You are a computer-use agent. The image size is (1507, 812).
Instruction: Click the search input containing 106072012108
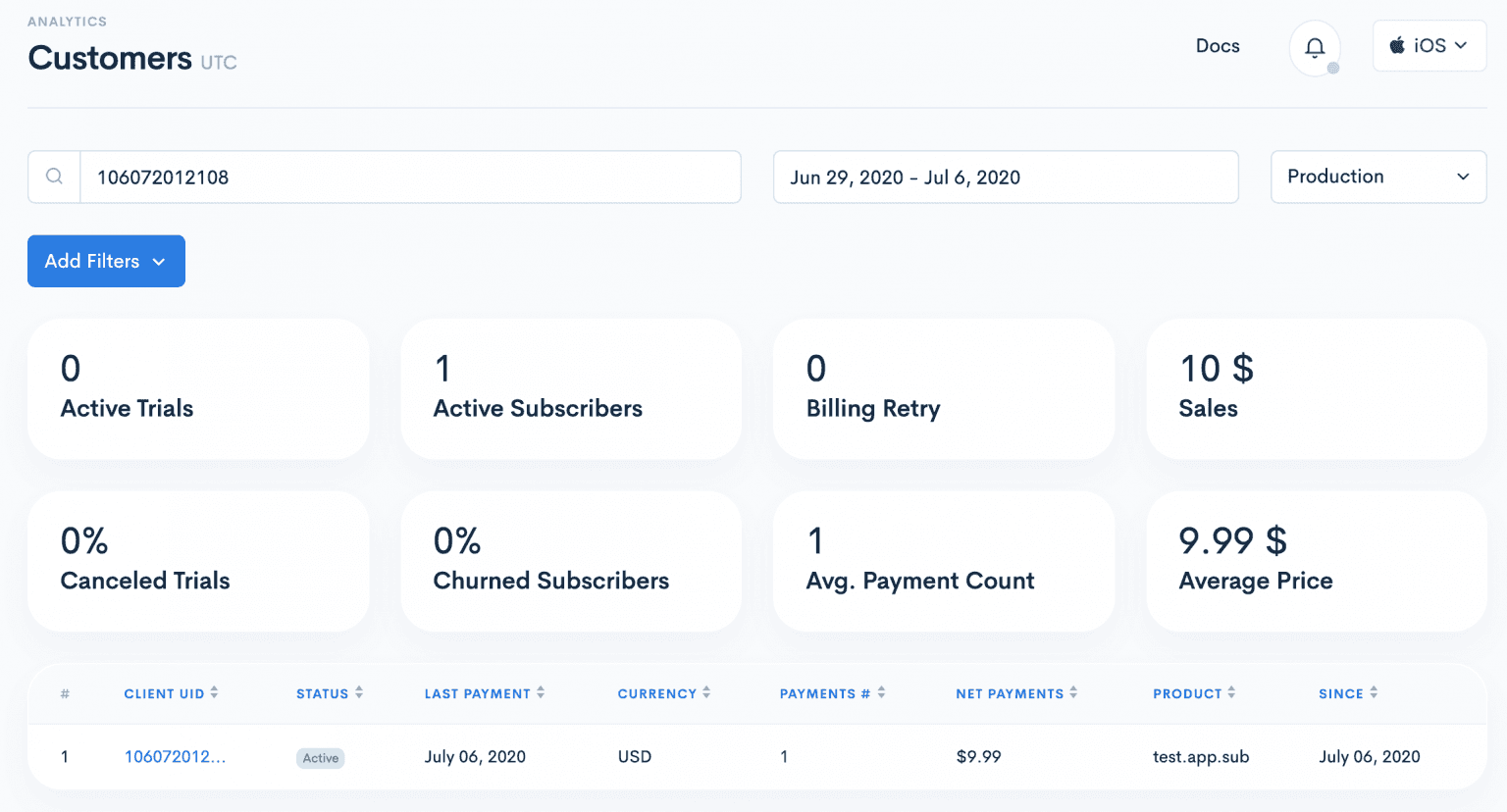point(392,177)
